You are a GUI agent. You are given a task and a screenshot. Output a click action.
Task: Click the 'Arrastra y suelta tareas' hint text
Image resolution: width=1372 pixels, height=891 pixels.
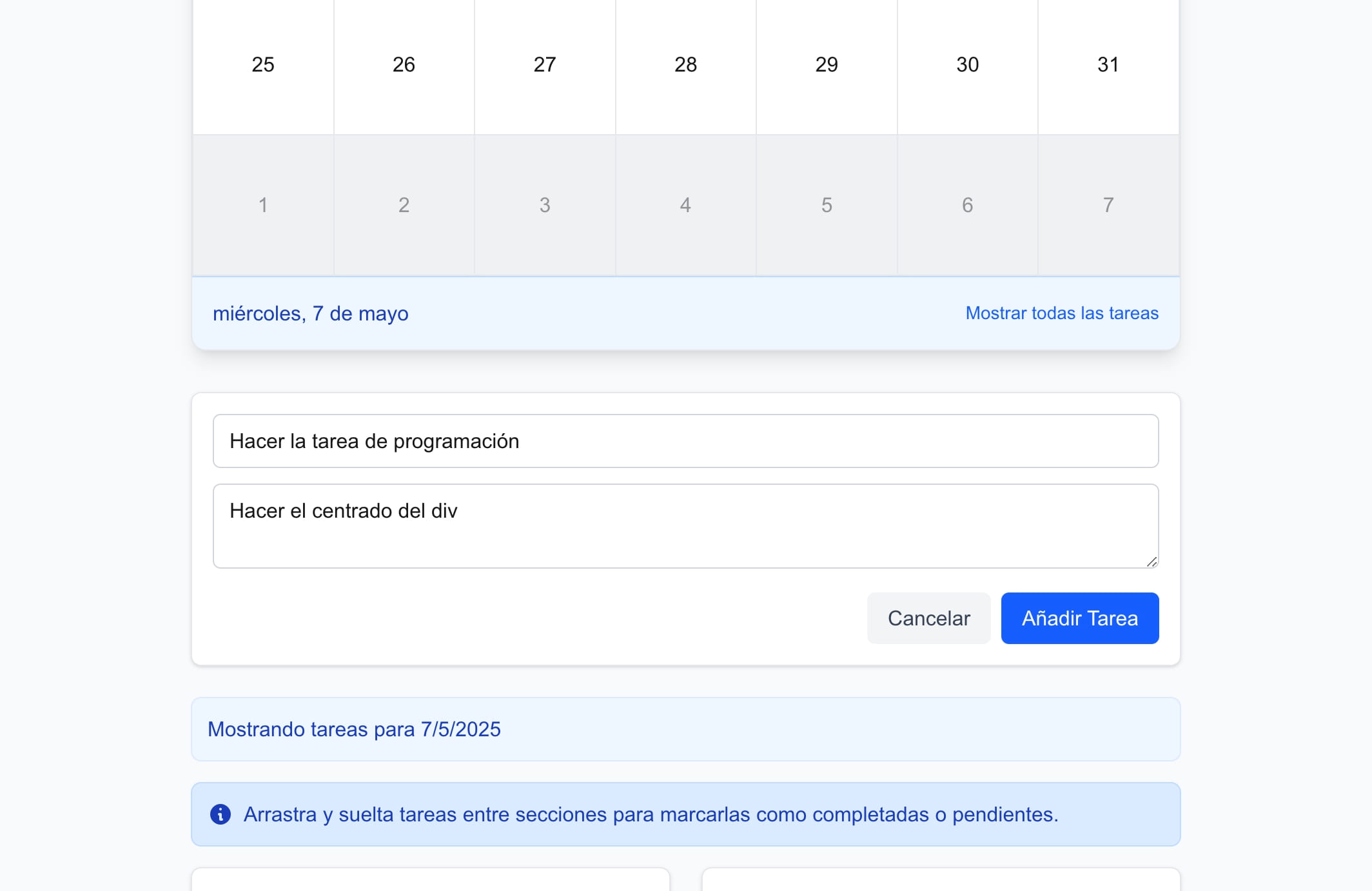[651, 814]
